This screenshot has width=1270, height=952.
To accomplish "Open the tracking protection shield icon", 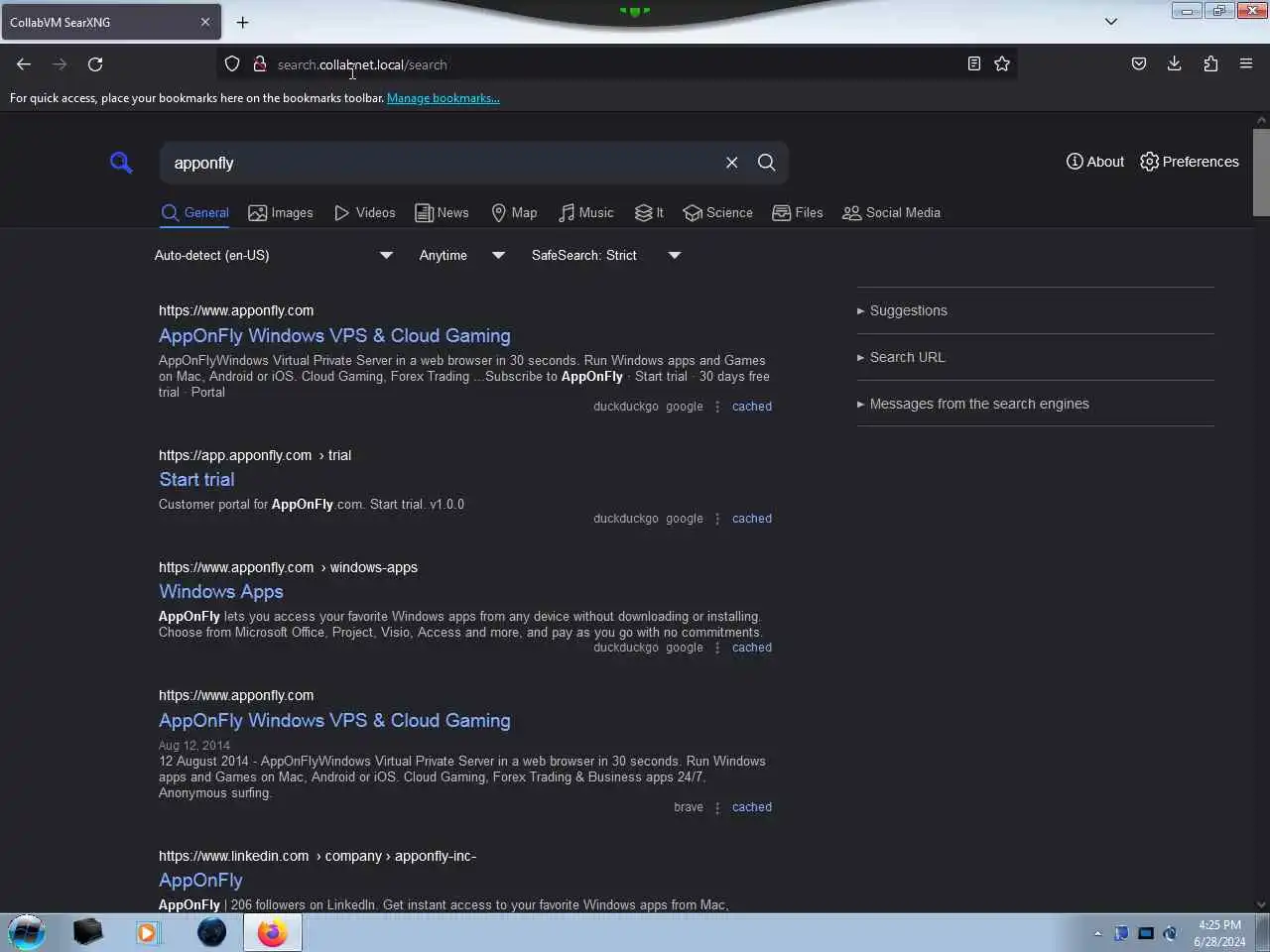I will 232,64.
